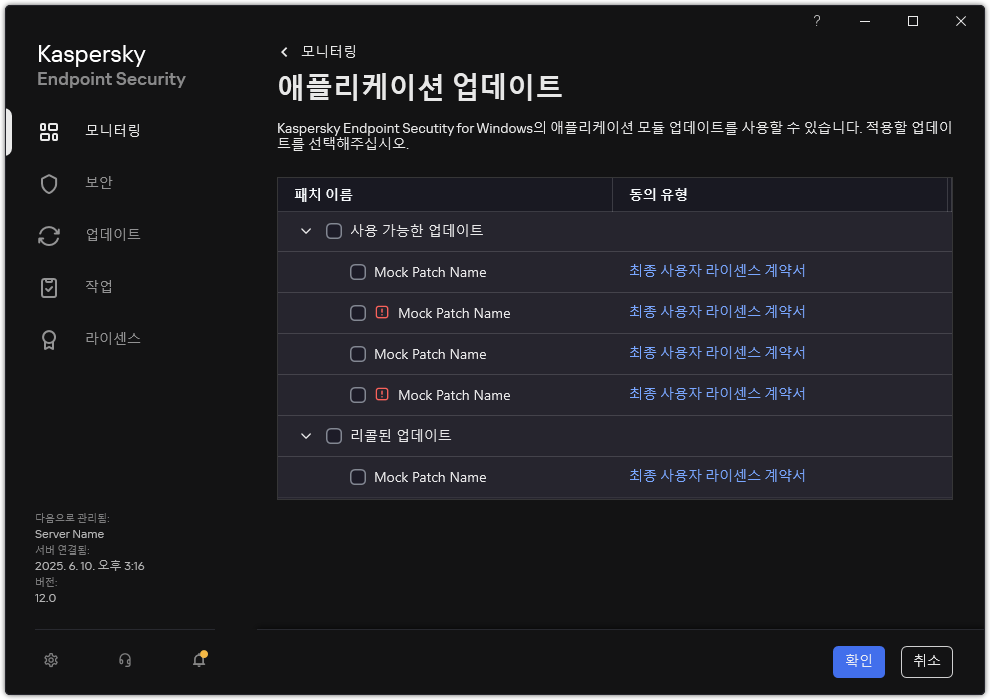Viewport: 990px width, 700px height.
Task: Collapse the 리콜된 업데이트 section
Action: pyautogui.click(x=305, y=435)
